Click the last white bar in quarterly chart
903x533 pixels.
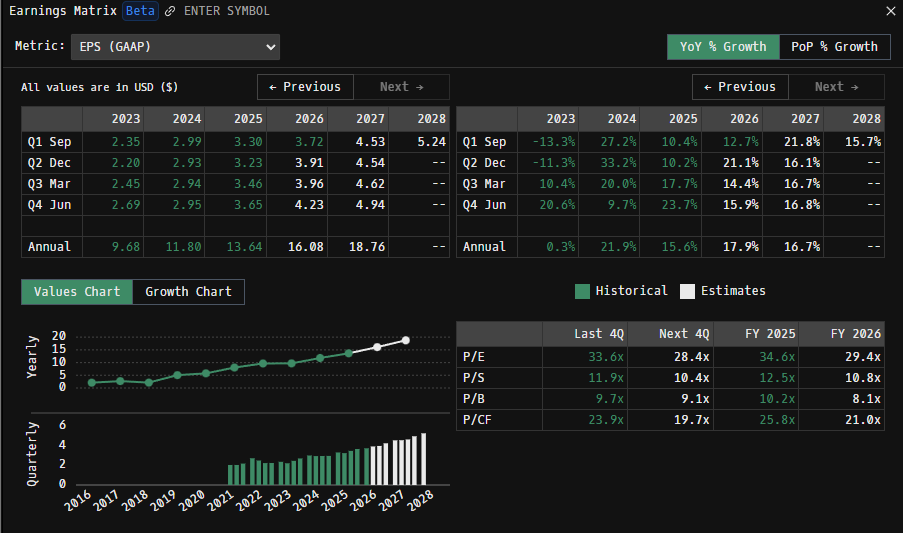coord(423,459)
